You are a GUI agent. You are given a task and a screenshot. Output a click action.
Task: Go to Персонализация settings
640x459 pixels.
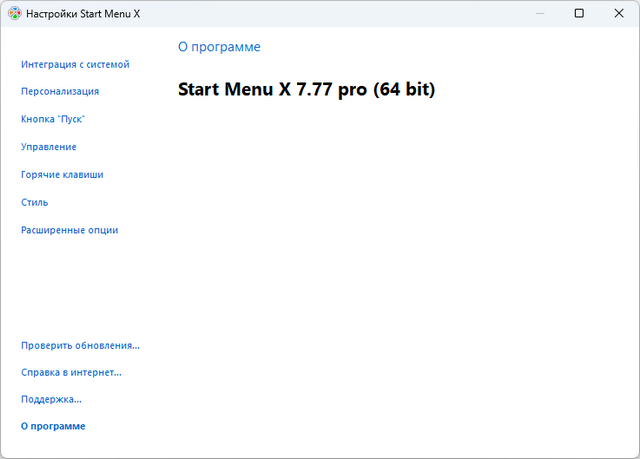pos(60,91)
